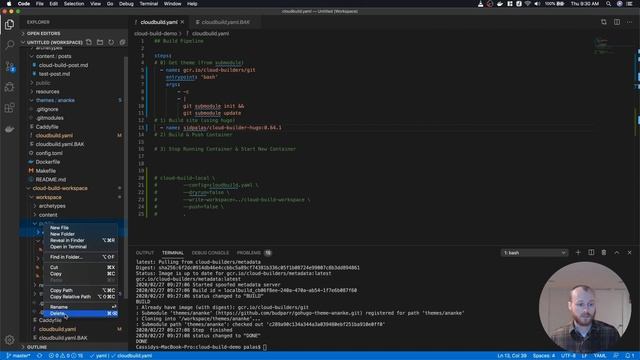
Task: Open the bash terminal selector dropdown
Action: [534, 253]
